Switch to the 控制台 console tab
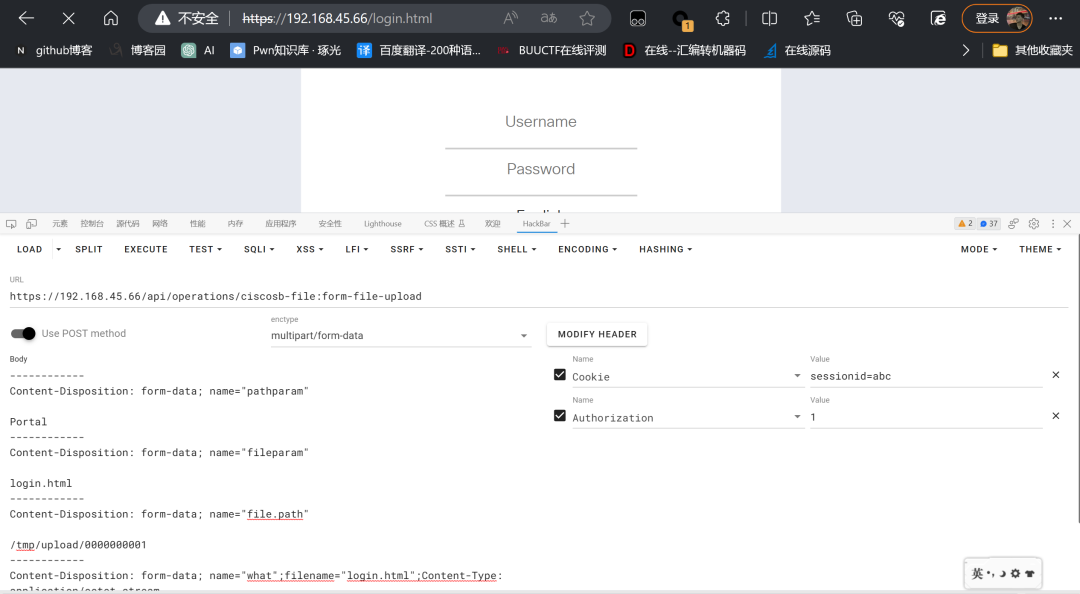The image size is (1080, 594). [x=92, y=224]
